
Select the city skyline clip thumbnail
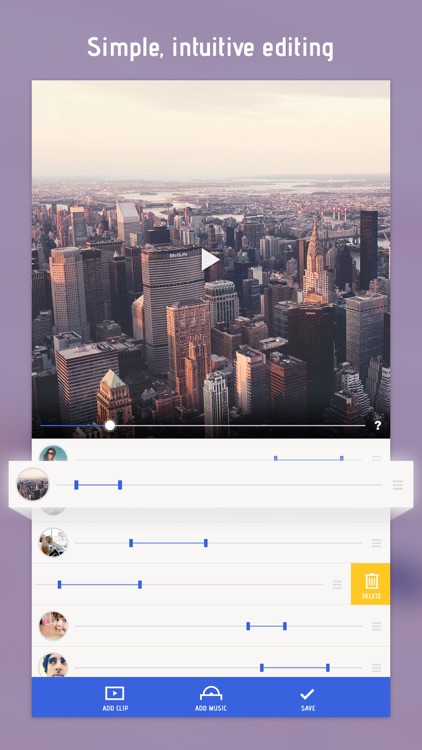tap(33, 485)
